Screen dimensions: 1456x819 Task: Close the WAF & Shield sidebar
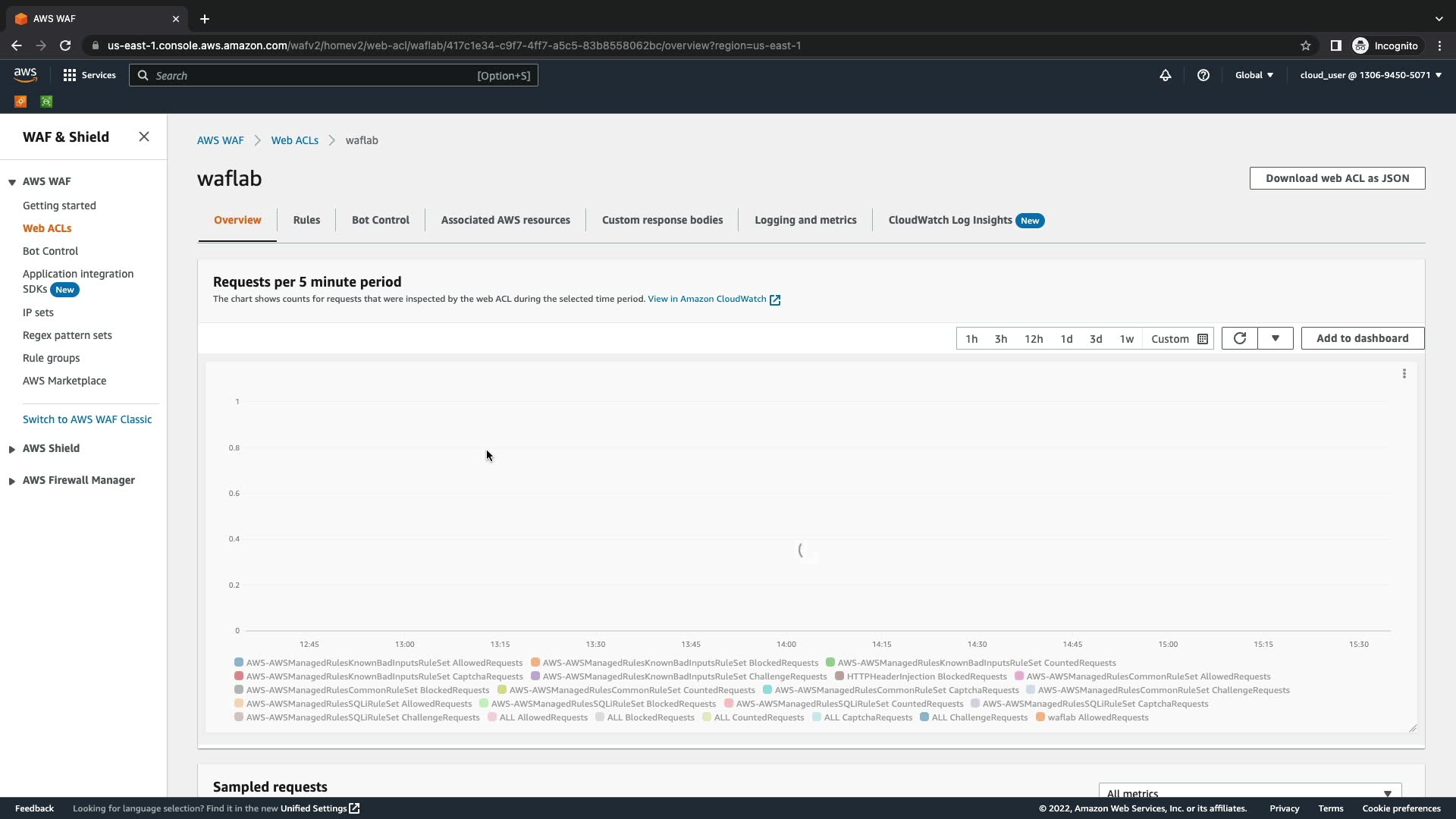144,136
